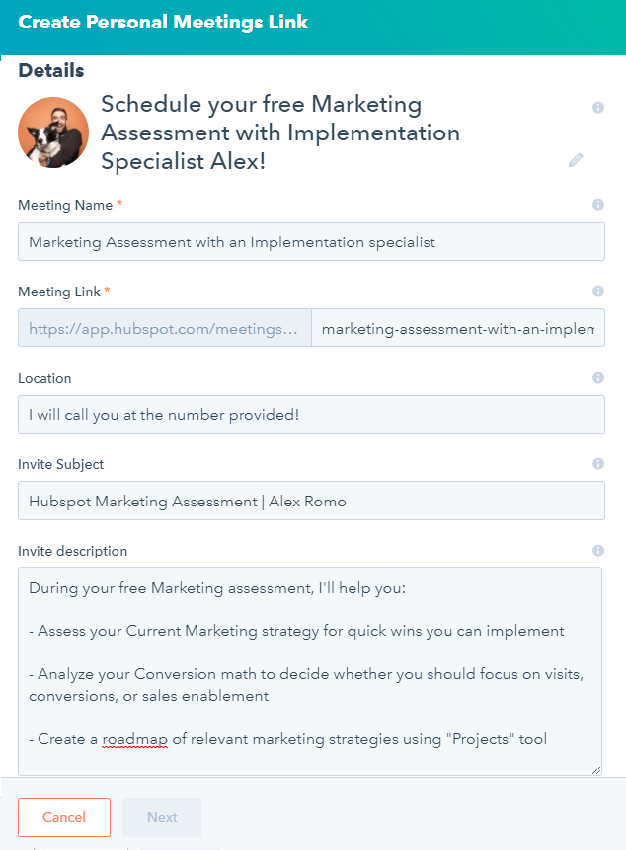
Task: Click the Invite description info icon
Action: 598,551
